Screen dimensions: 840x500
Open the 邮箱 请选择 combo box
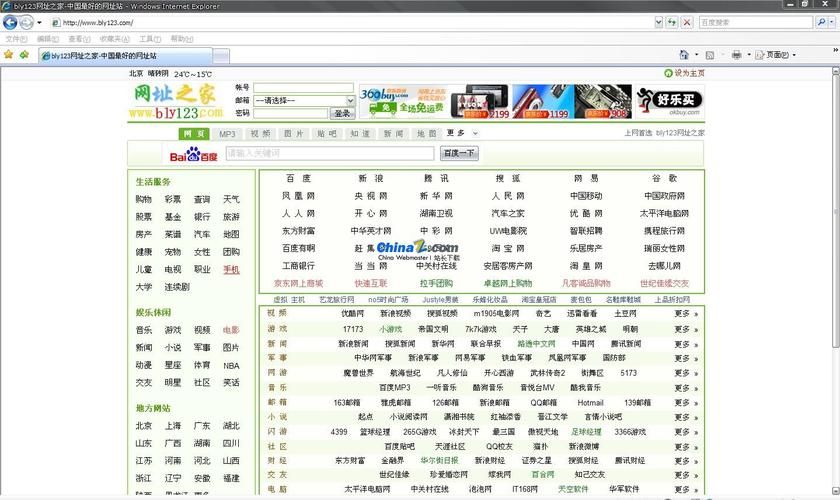pyautogui.click(x=304, y=100)
